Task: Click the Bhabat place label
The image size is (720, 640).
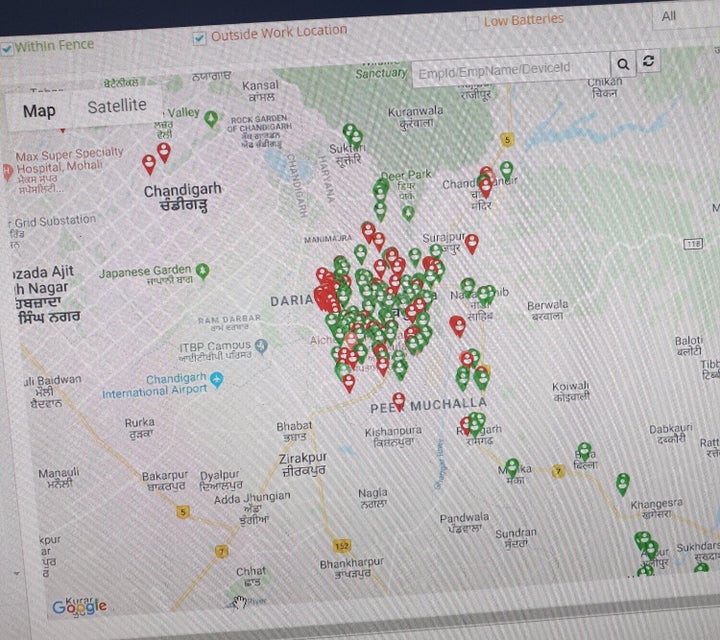Action: point(294,431)
